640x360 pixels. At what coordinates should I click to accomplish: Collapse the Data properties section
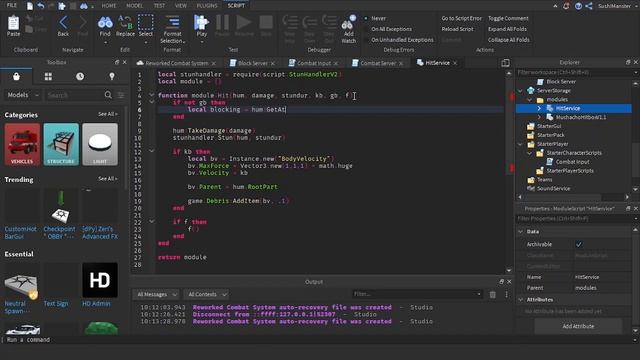pyautogui.click(x=520, y=231)
